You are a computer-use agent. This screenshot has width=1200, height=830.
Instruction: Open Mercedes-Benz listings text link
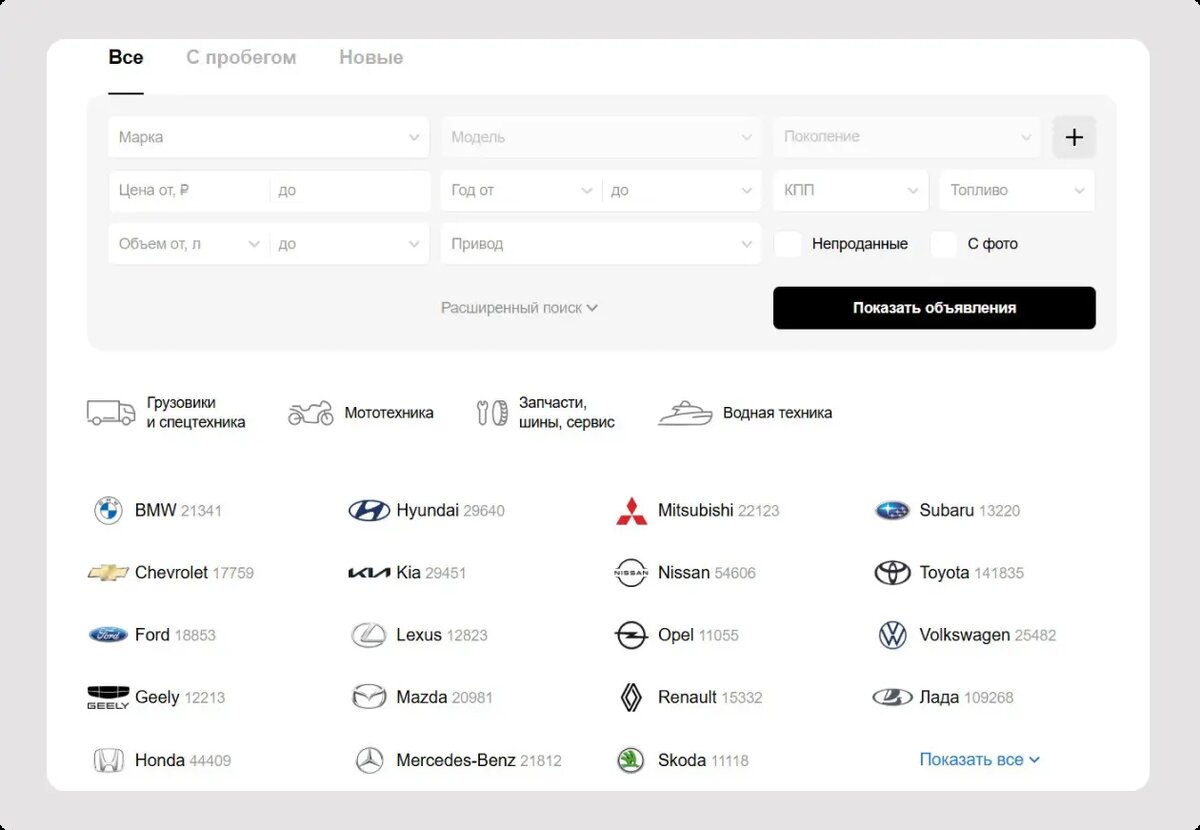pos(456,760)
